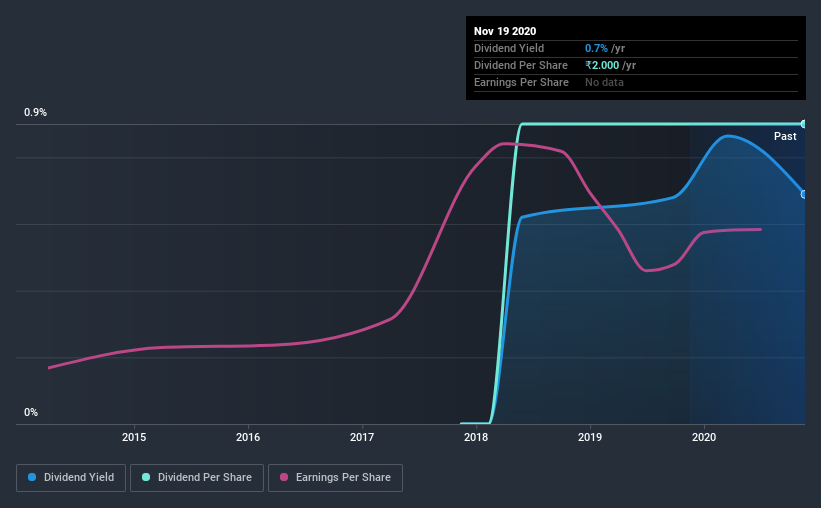The height and width of the screenshot is (508, 821).
Task: Toggle the Dividend Per Share legend button
Action: pyautogui.click(x=197, y=478)
